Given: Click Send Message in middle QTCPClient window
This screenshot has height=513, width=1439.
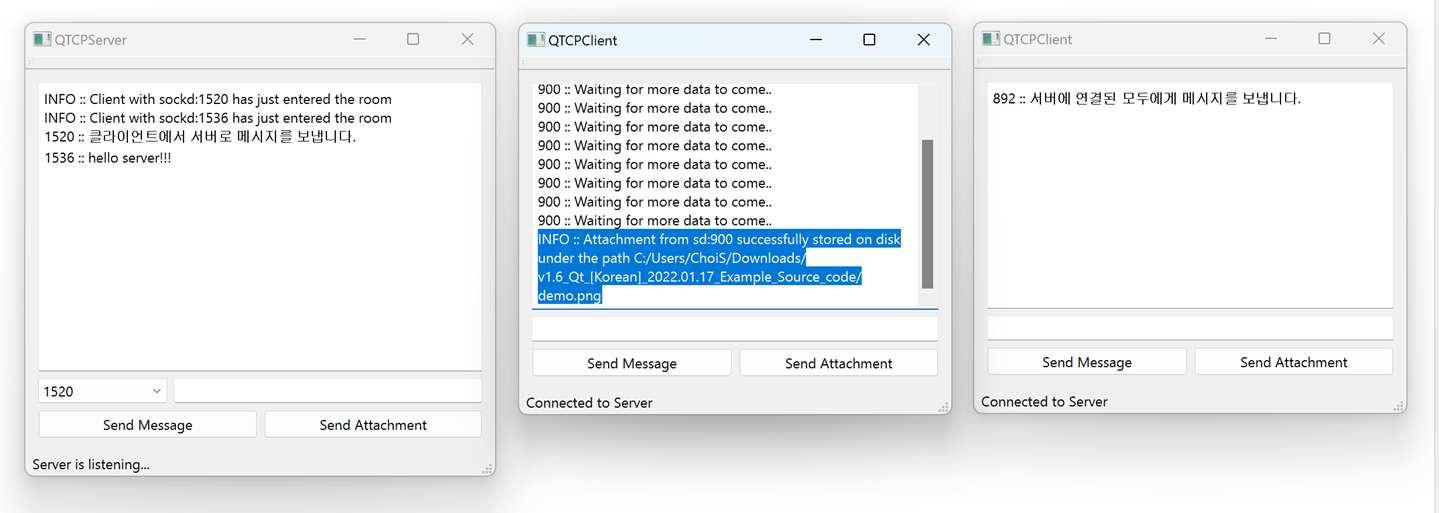Looking at the screenshot, I should click(x=632, y=363).
